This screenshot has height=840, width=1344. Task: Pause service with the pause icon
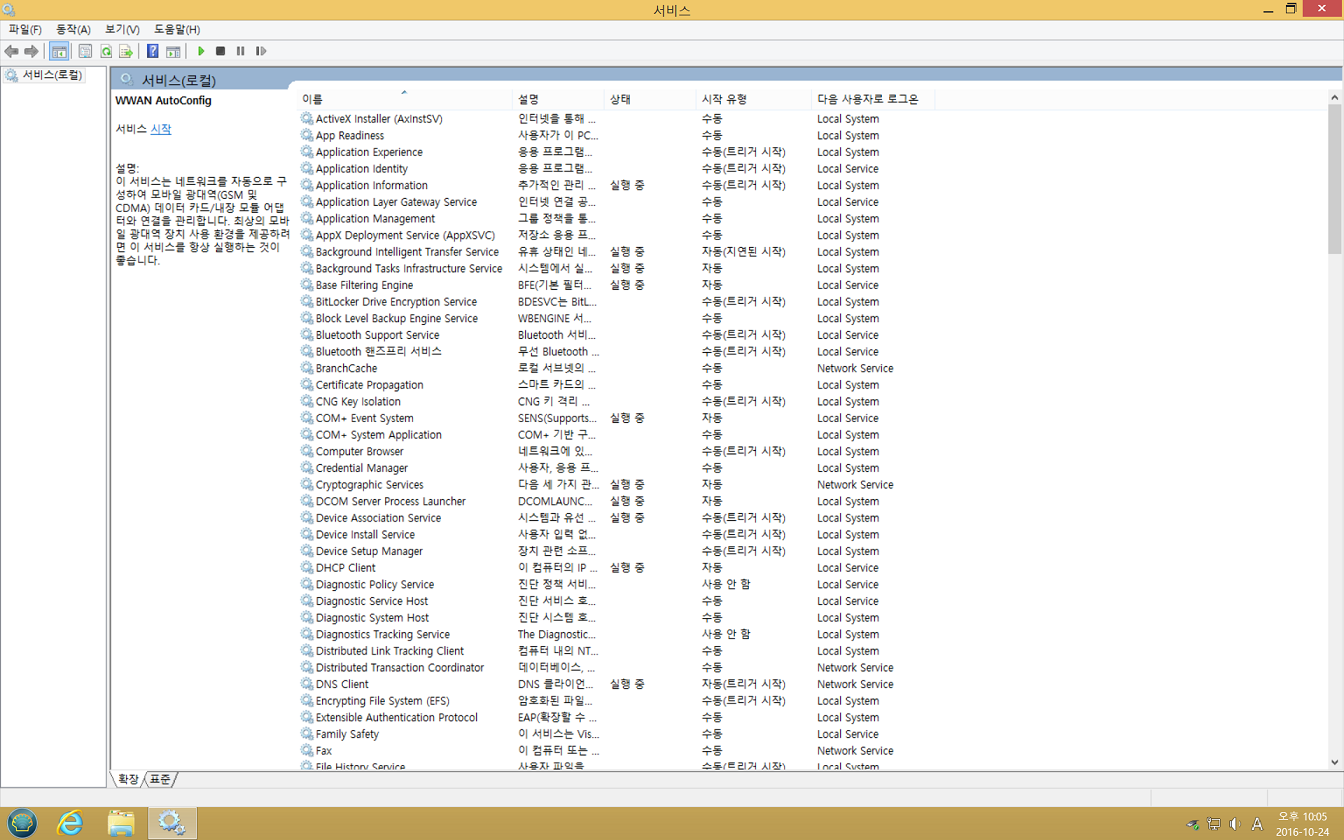(241, 51)
